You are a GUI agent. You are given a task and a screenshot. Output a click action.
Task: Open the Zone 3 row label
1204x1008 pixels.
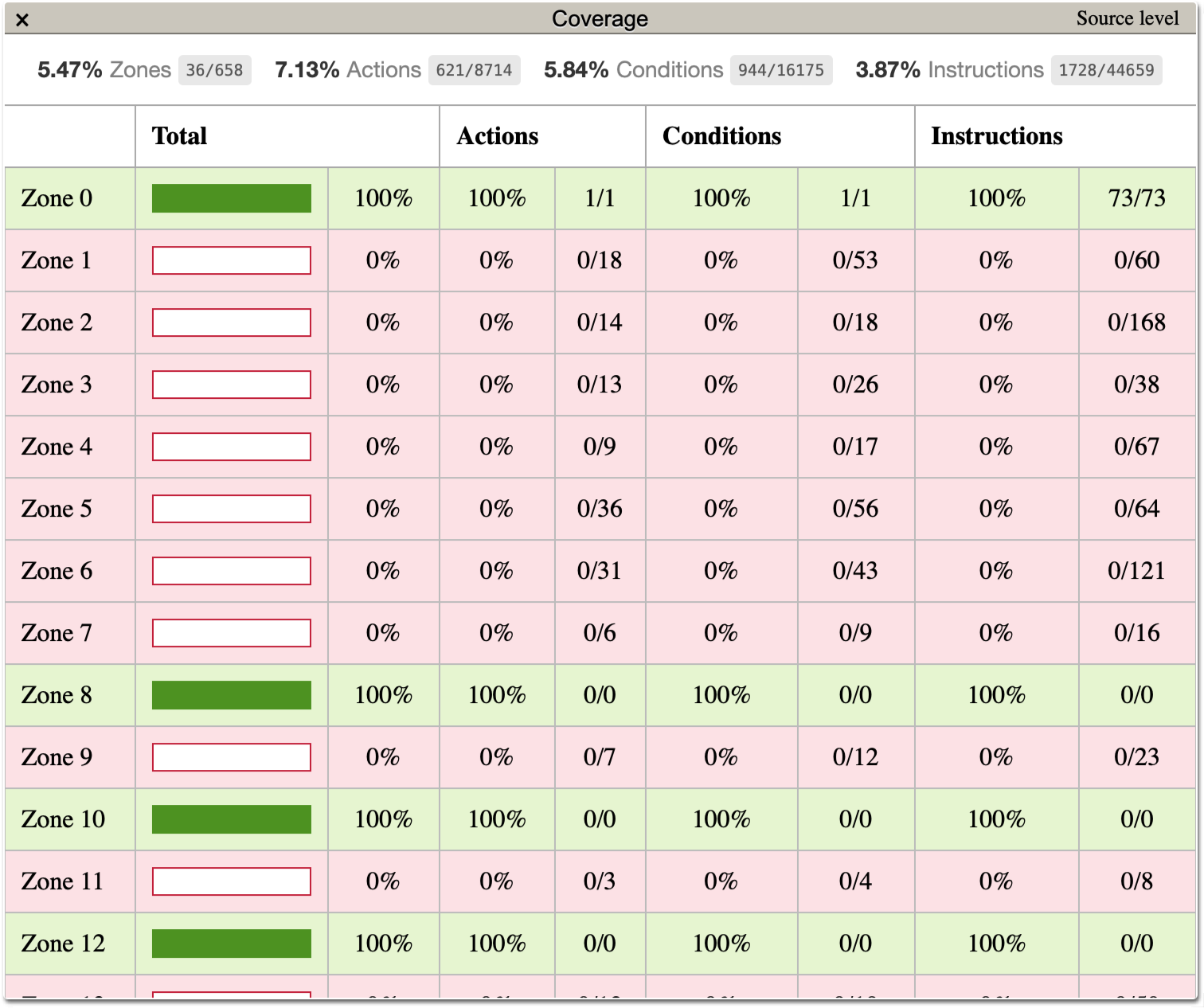57,385
